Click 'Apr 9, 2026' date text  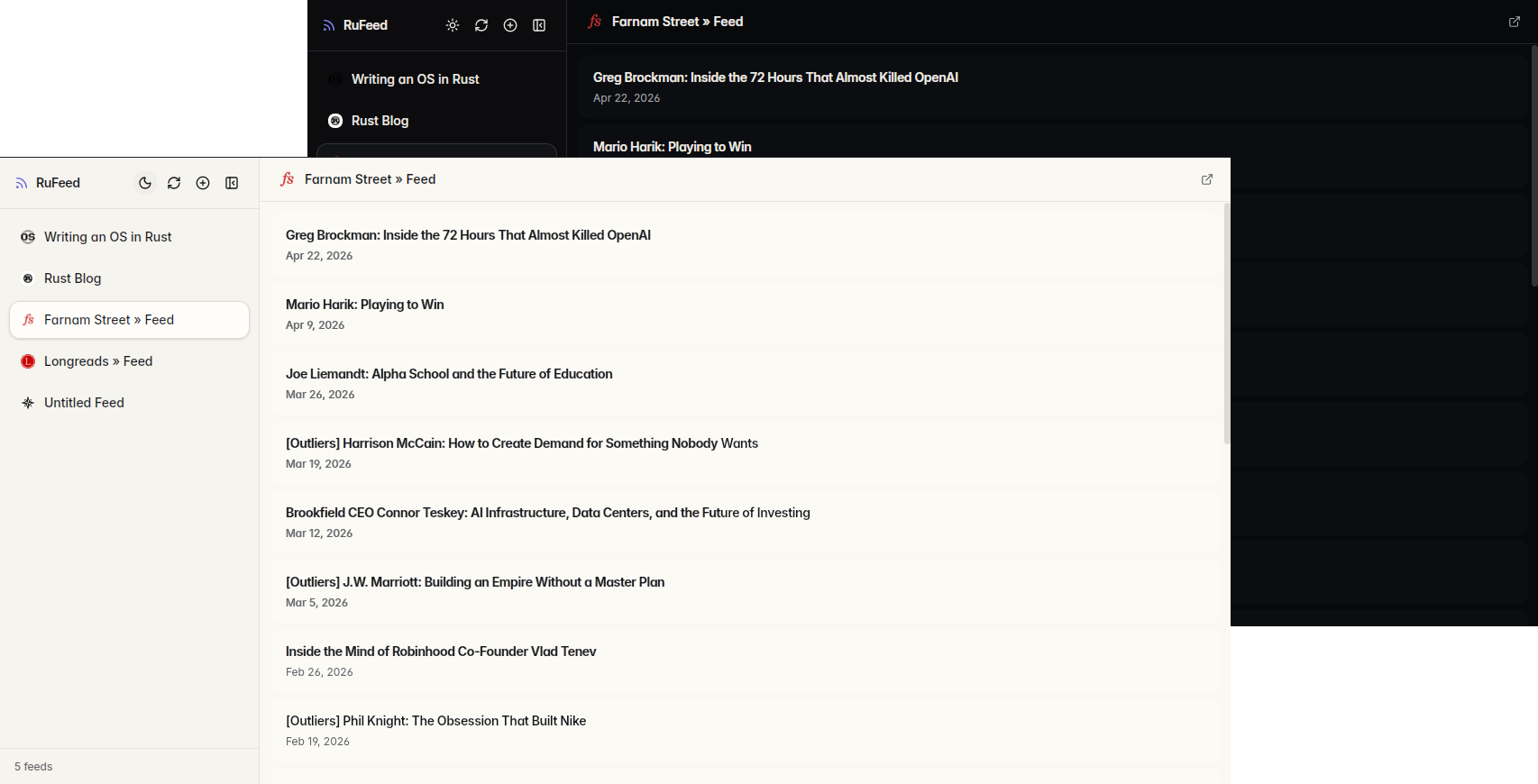click(315, 325)
